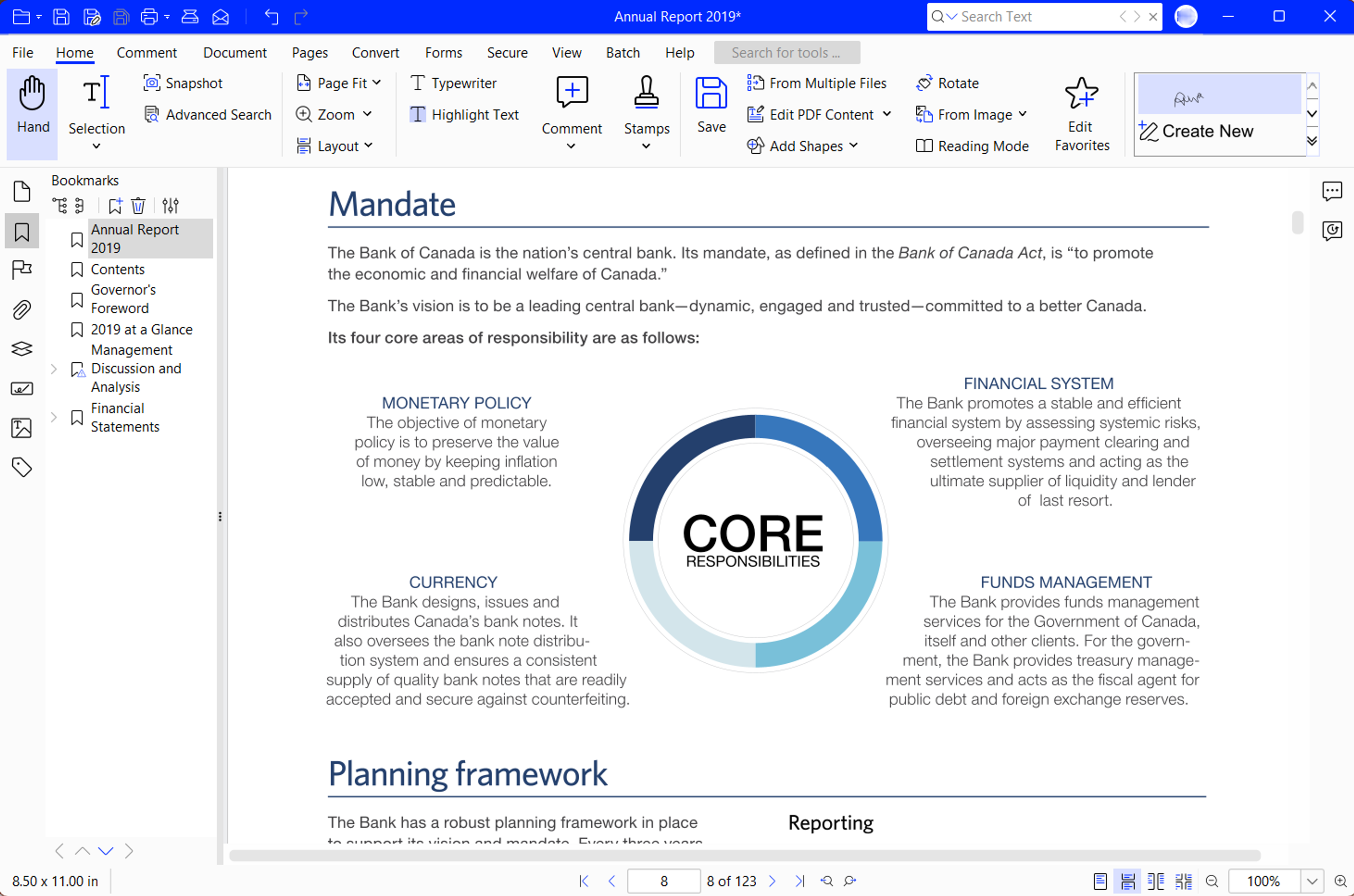Screen dimensions: 1354x896
Task: Switch to single page view
Action: point(1100,881)
